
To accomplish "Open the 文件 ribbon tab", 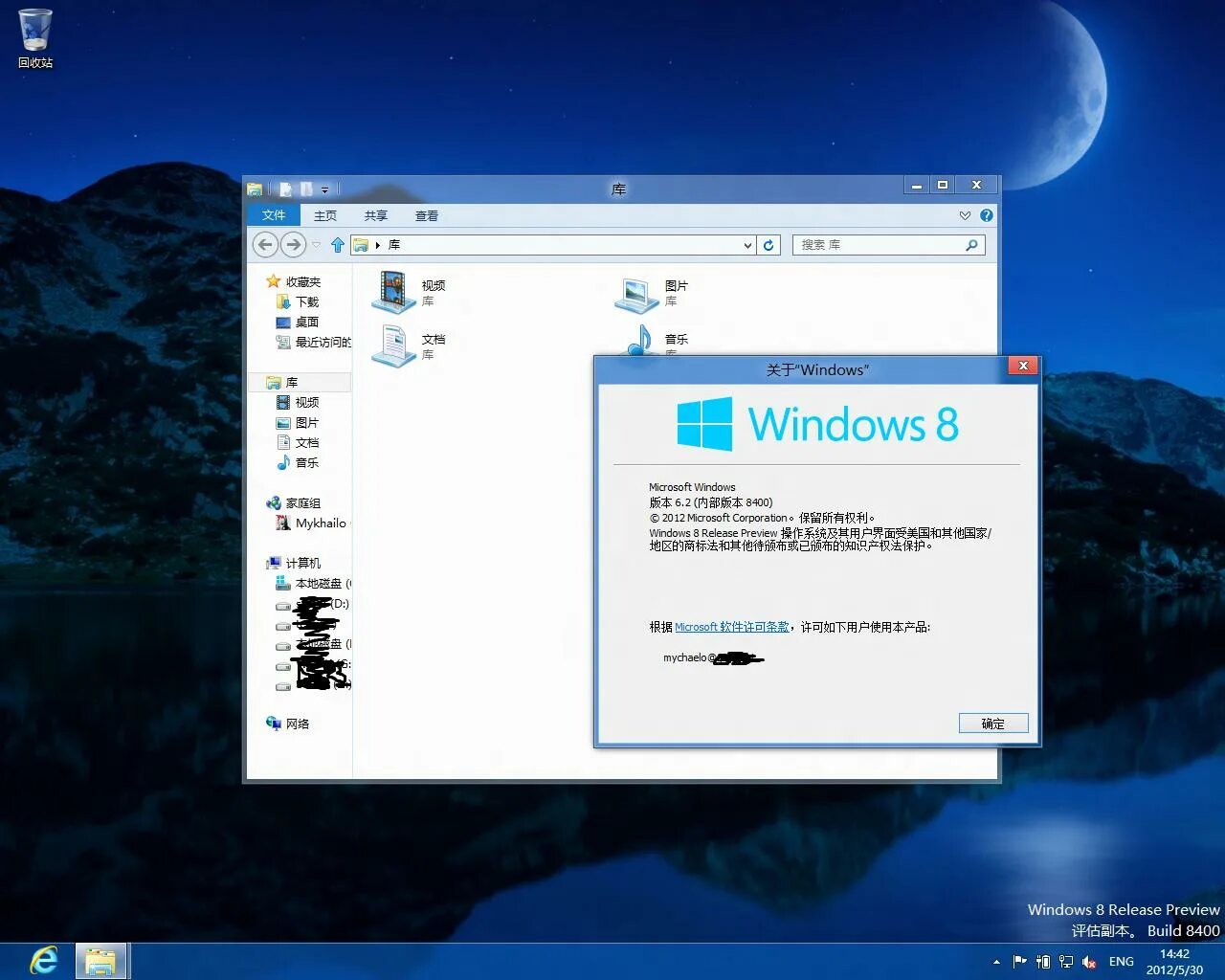I will 274,215.
